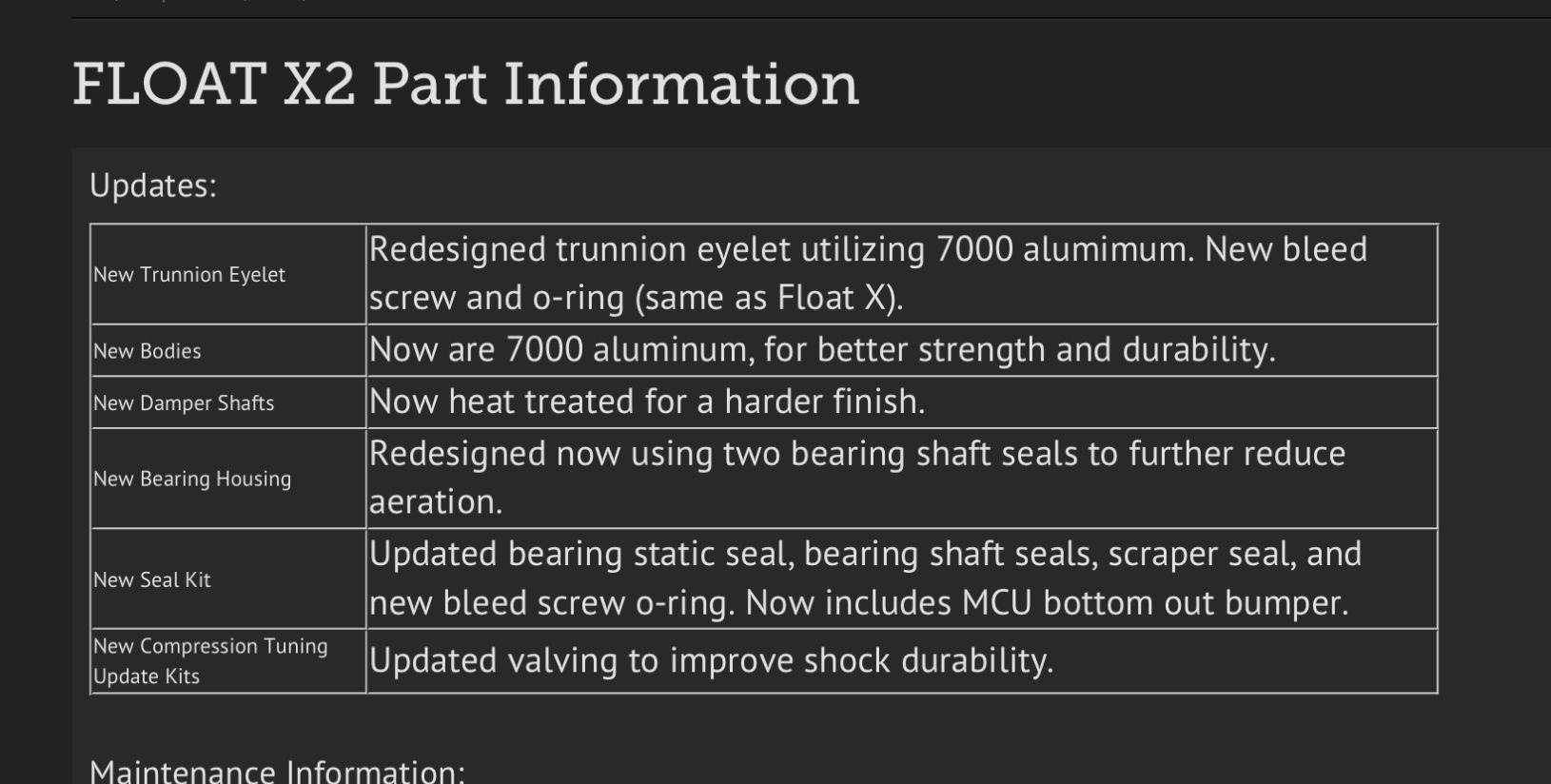Click the 7000 aluminum strength and durability description
1551x784 pixels.
click(x=821, y=350)
